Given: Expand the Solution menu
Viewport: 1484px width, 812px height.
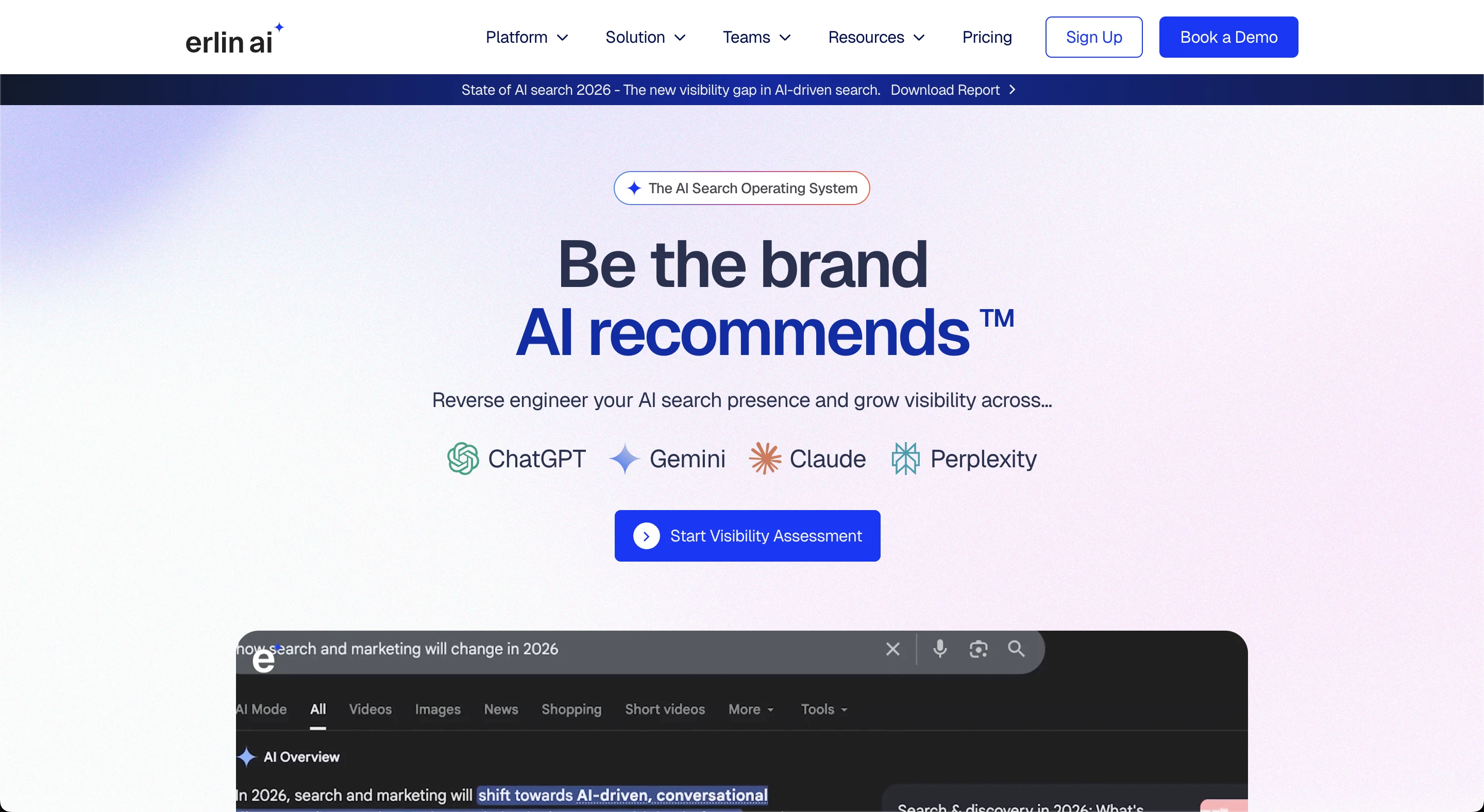Looking at the screenshot, I should coord(646,38).
